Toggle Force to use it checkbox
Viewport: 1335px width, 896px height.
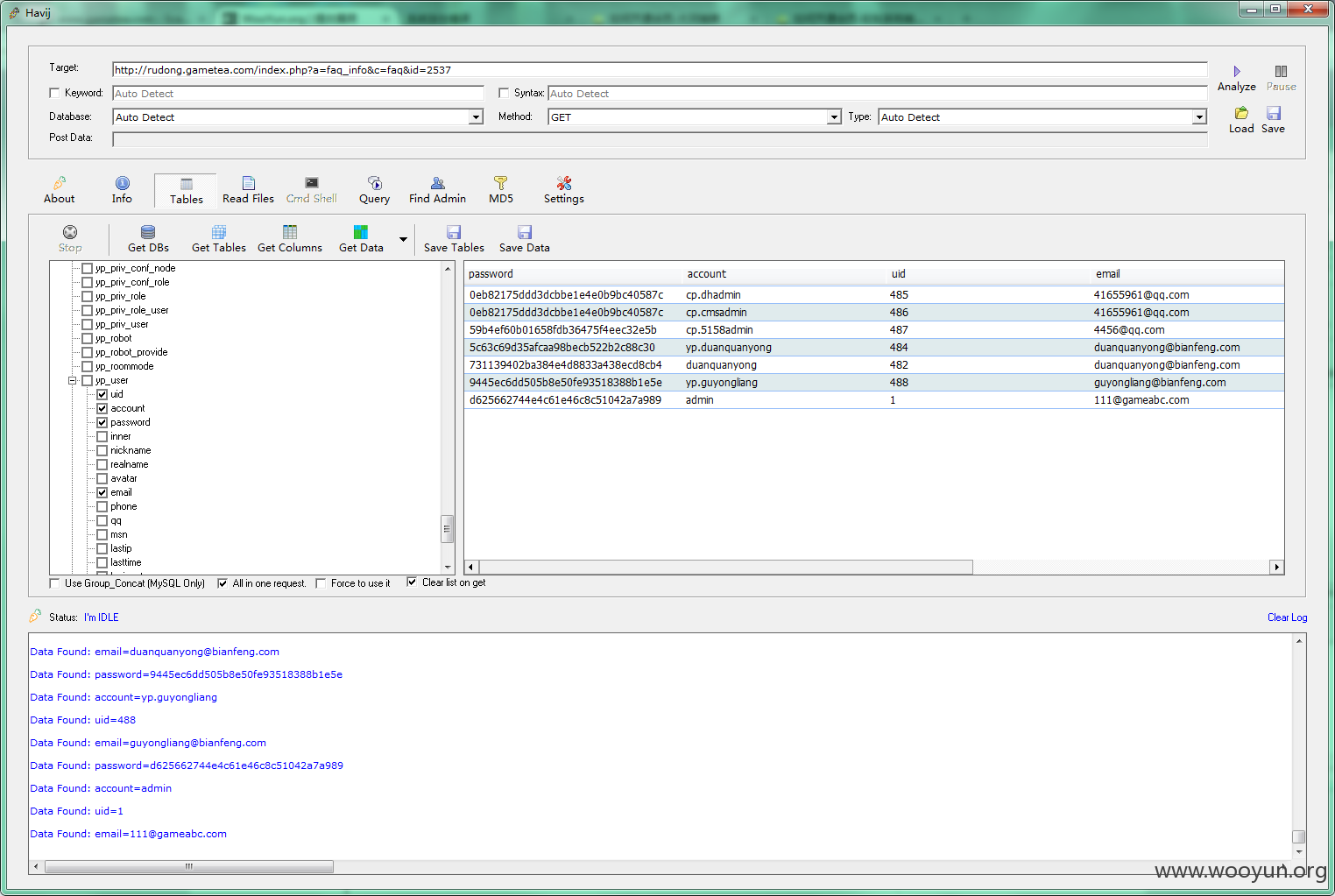(x=321, y=583)
